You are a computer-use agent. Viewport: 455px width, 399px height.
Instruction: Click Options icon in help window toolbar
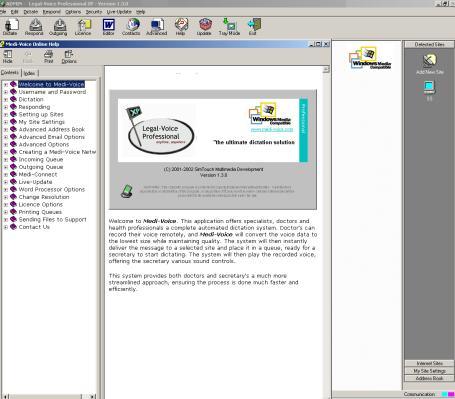[69, 57]
